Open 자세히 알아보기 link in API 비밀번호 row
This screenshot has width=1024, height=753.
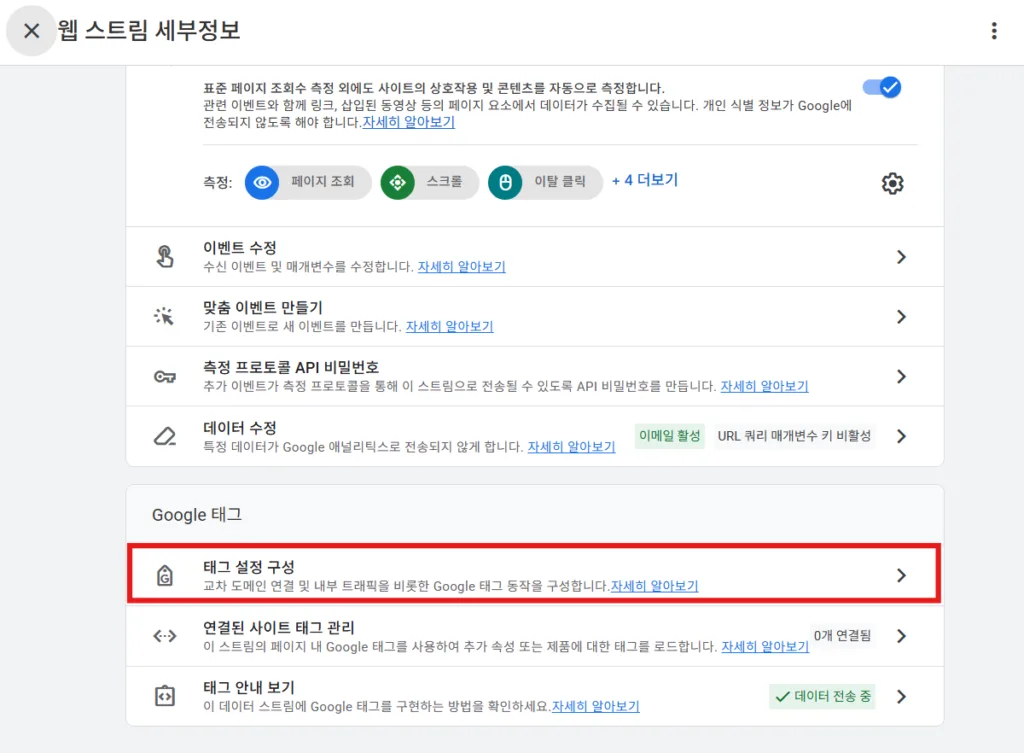tap(764, 386)
